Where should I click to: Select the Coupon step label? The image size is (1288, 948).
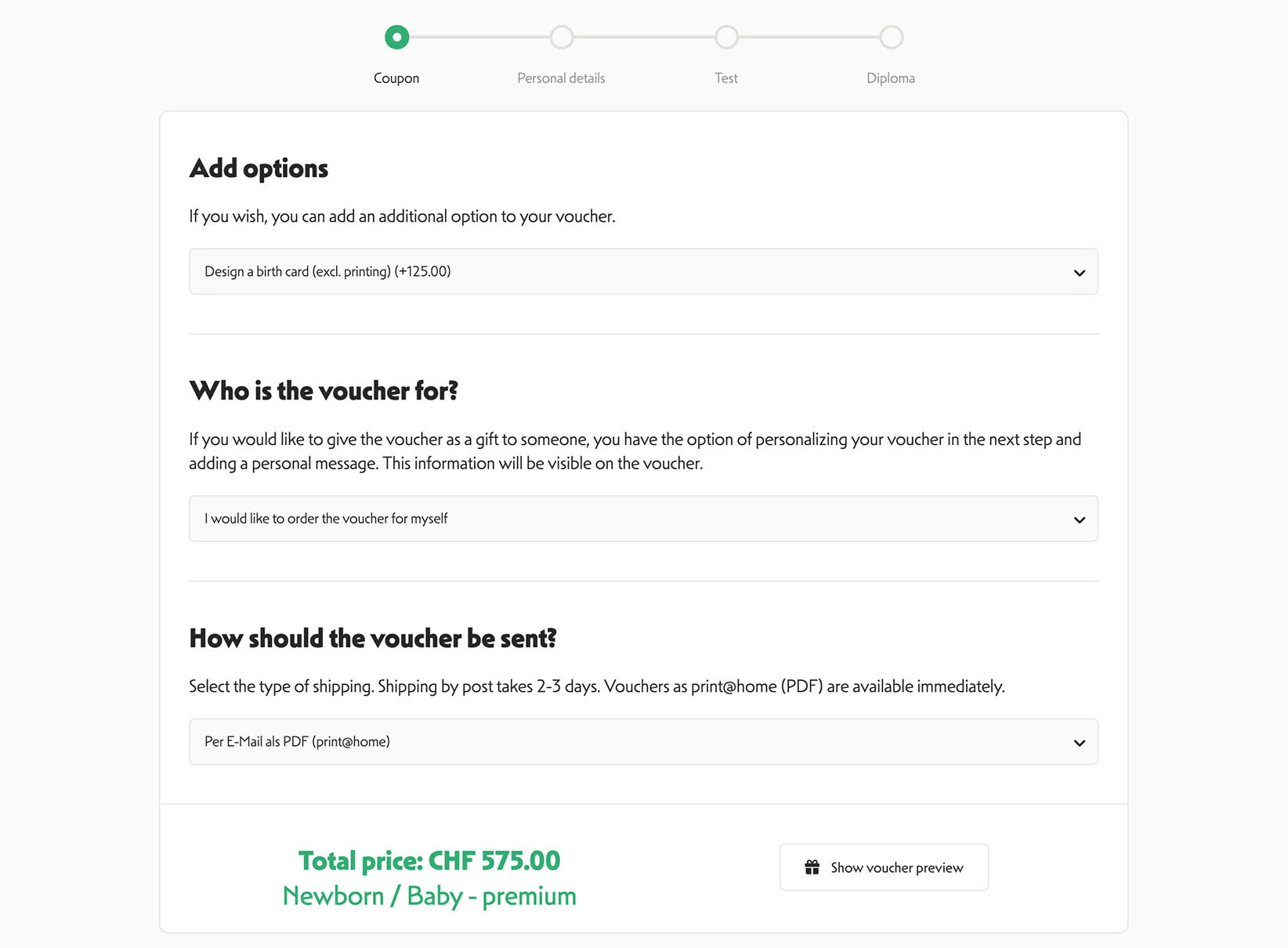(396, 78)
